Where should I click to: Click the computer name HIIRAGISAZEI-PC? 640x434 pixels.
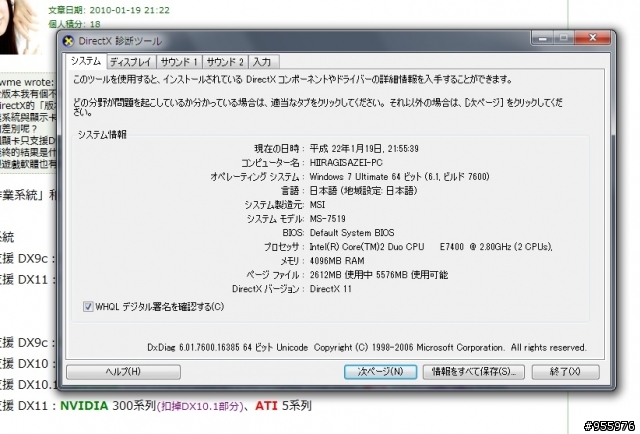346,163
